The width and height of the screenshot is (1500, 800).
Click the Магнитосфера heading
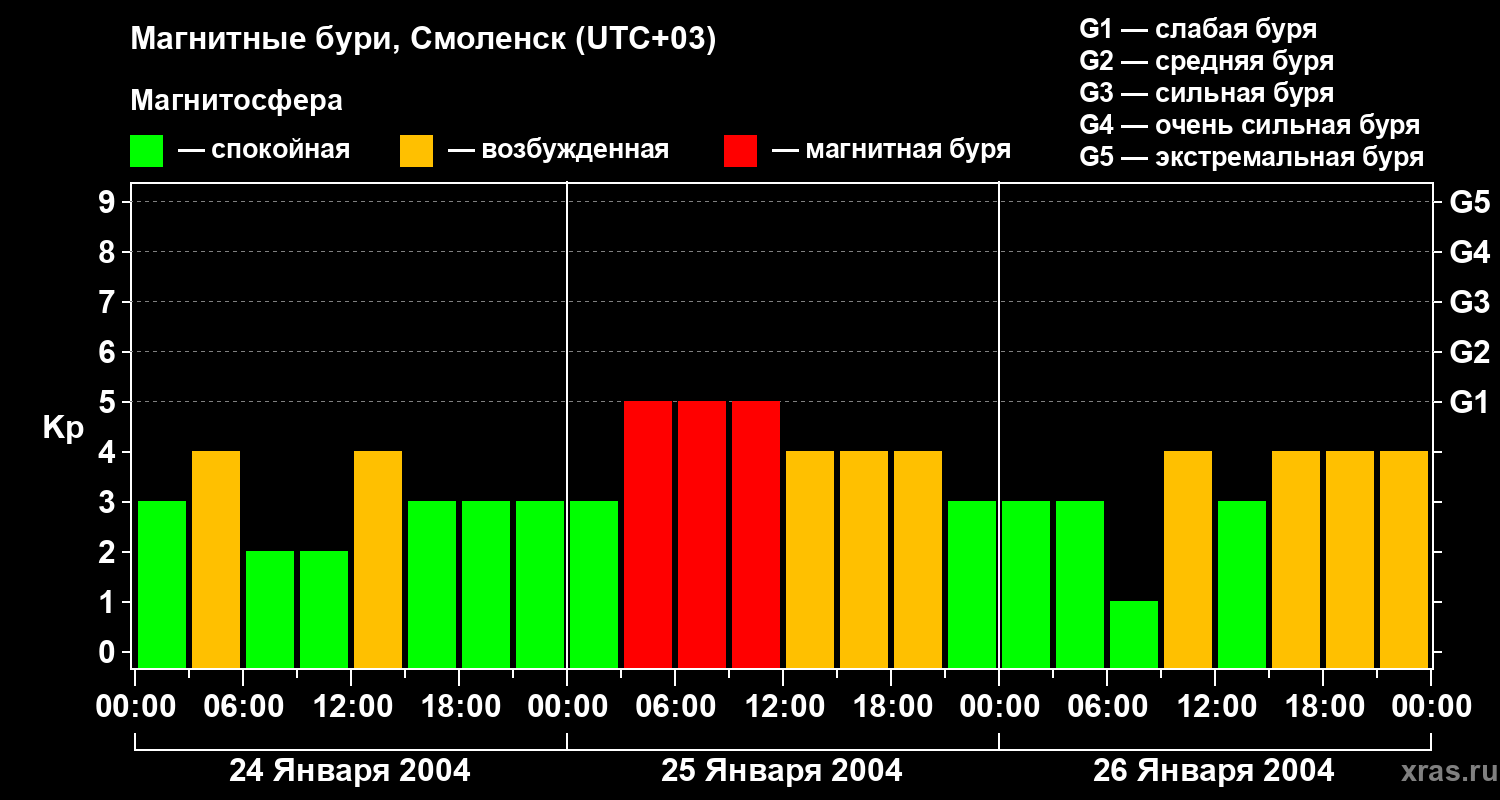click(x=236, y=101)
